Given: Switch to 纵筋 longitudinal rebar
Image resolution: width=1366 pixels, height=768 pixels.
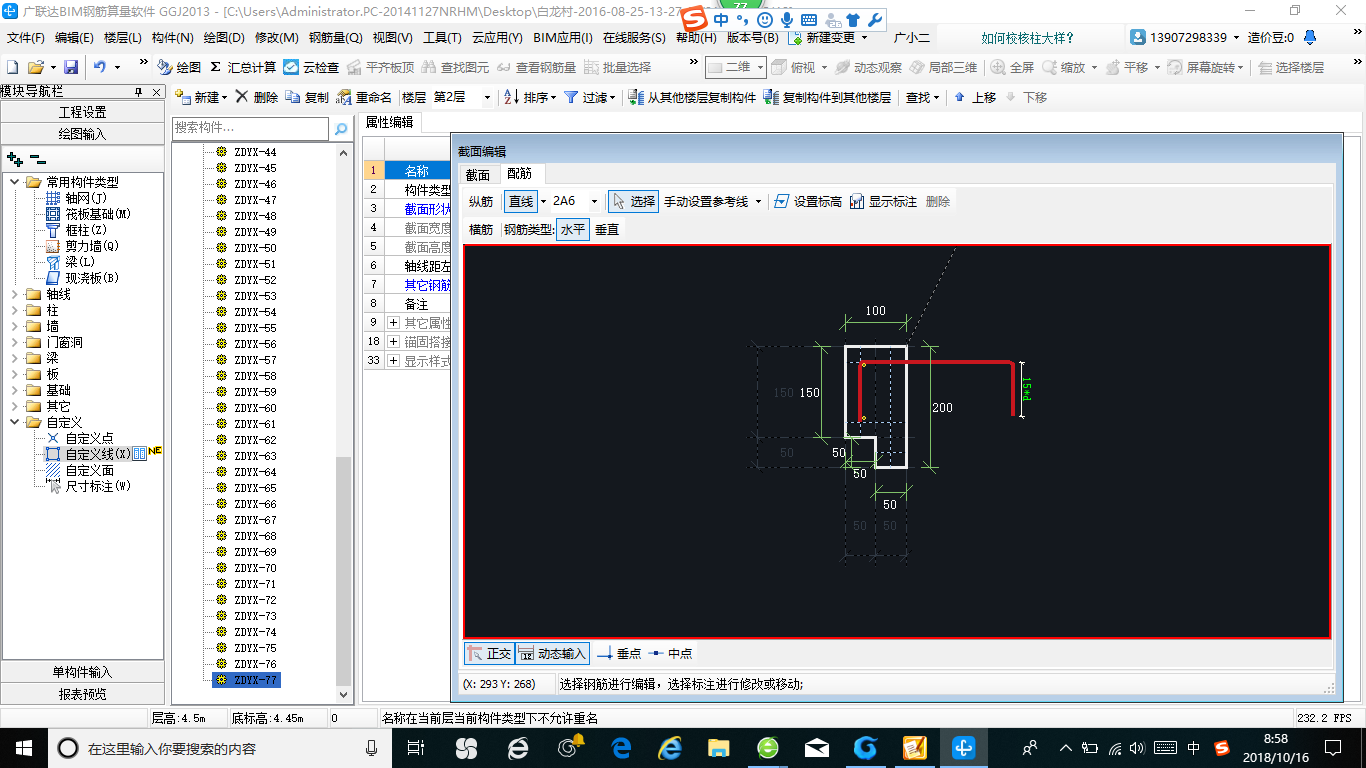Looking at the screenshot, I should 481,201.
